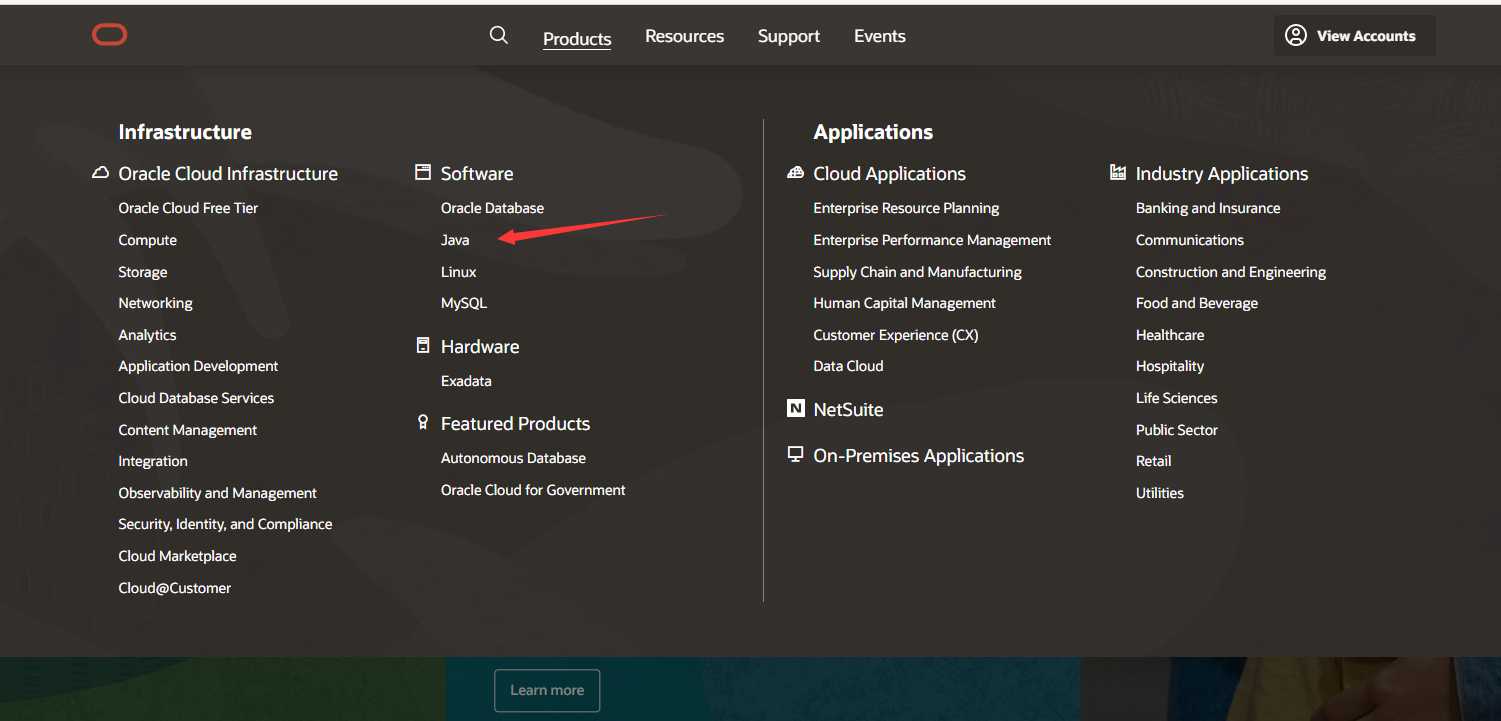Open Oracle Cloud Free Tier link
This screenshot has height=721, width=1501.
point(188,208)
